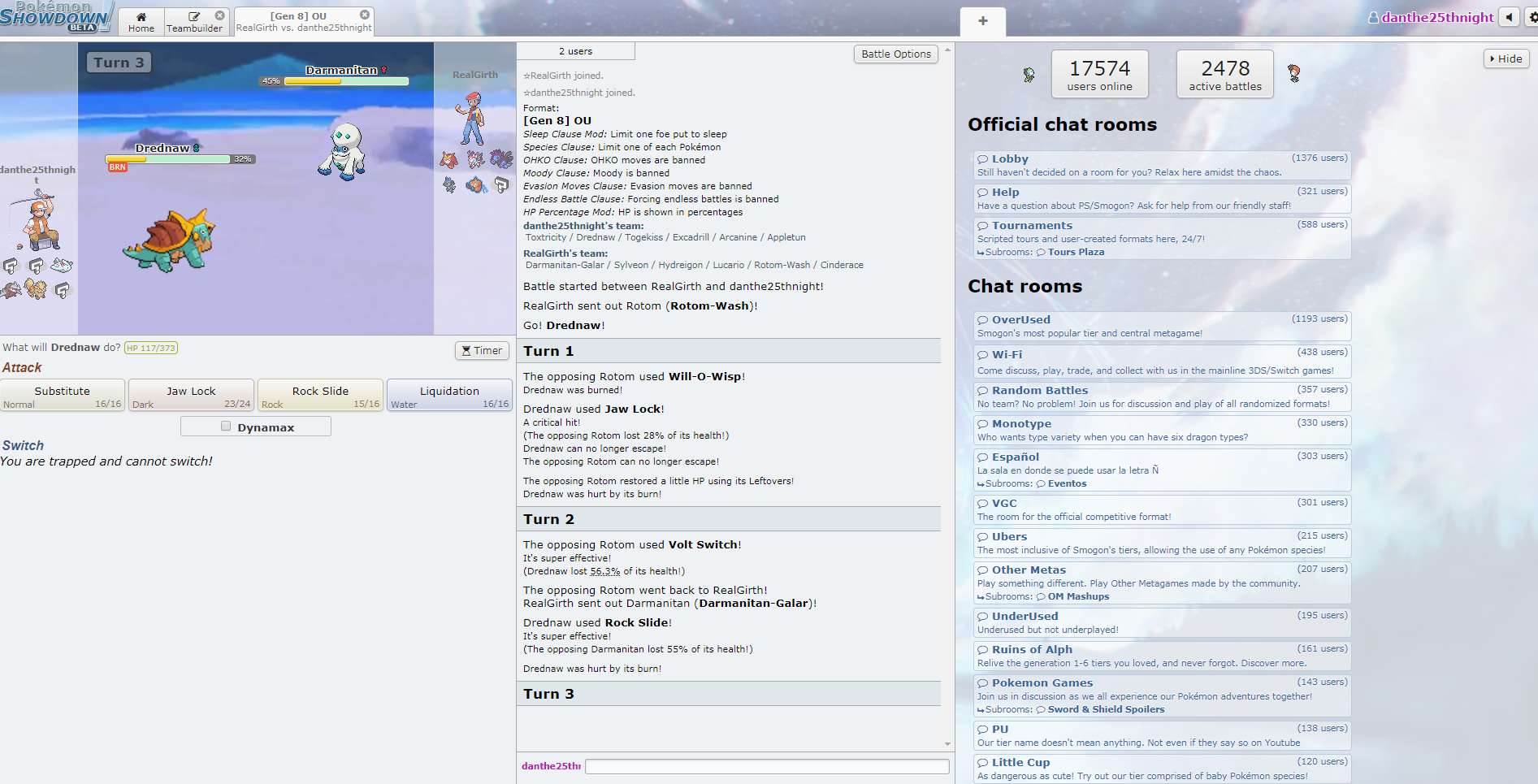Switch to the Teambuilder tab
Viewport: 1538px width, 784px height.
click(x=195, y=22)
